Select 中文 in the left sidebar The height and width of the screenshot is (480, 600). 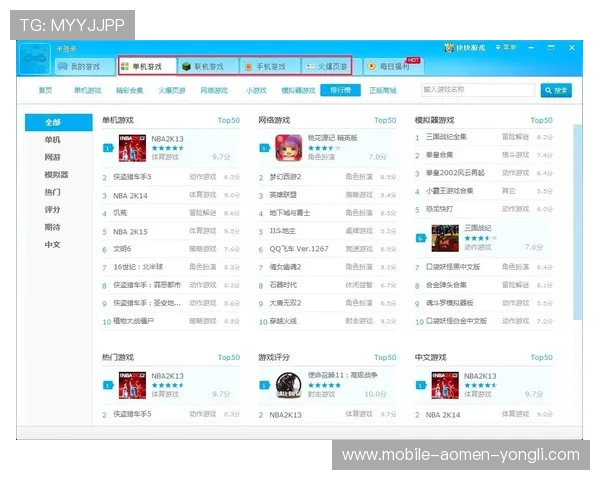point(52,244)
